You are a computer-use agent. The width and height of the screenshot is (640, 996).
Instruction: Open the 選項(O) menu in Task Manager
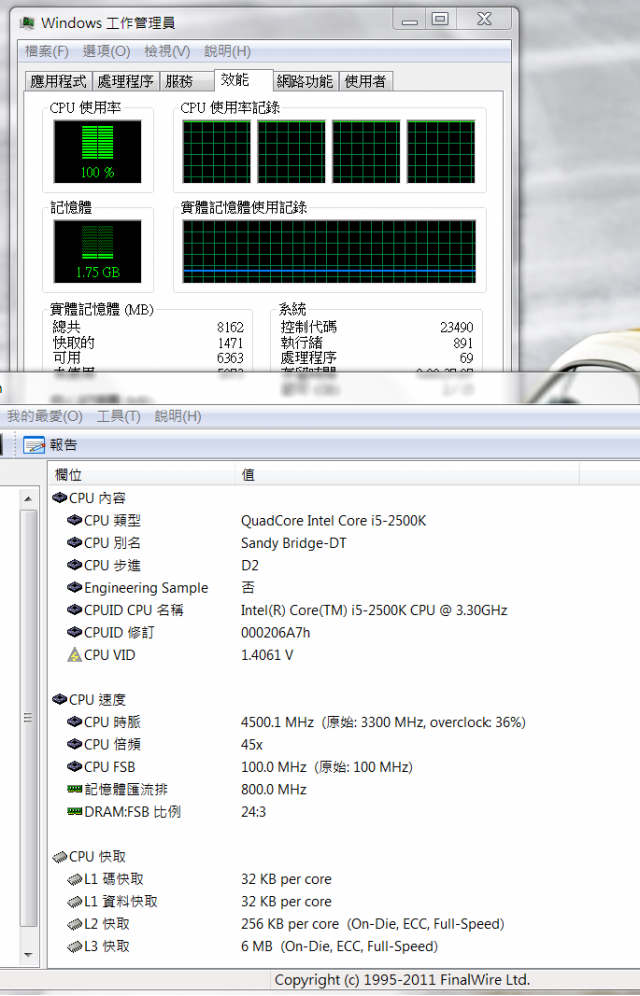pos(106,51)
